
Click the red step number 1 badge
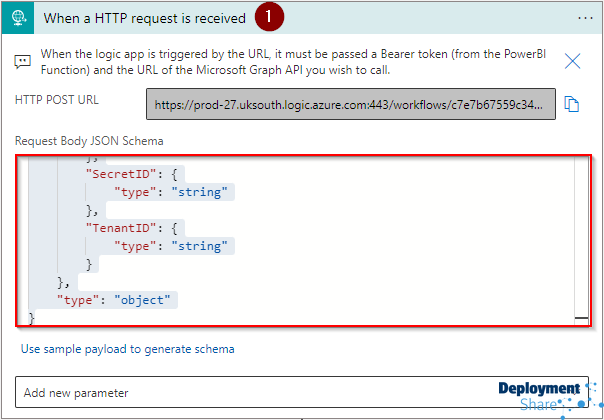pyautogui.click(x=270, y=17)
